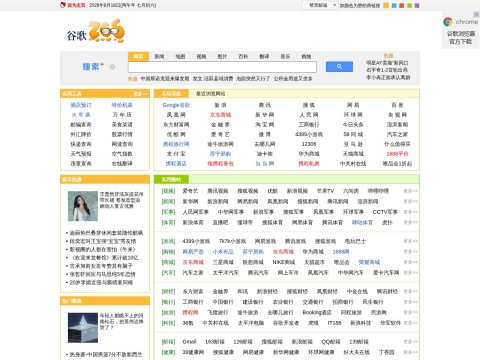The height and width of the screenshot is (360, 480).
Task: Expand 更多 in the 实用工具 header
Action: 141,94
